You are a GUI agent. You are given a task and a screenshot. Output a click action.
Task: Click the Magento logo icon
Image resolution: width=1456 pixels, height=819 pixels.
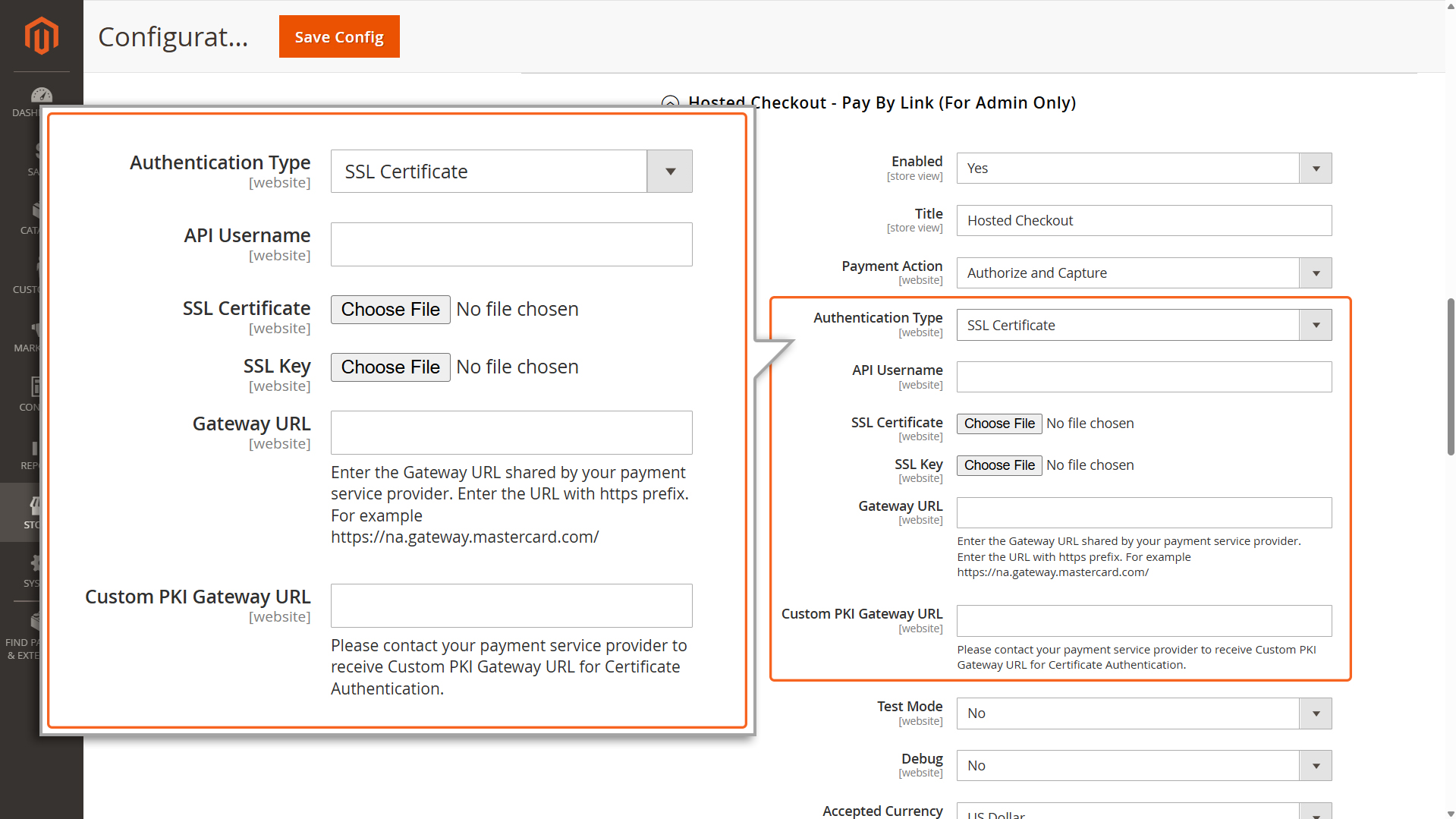point(41,36)
